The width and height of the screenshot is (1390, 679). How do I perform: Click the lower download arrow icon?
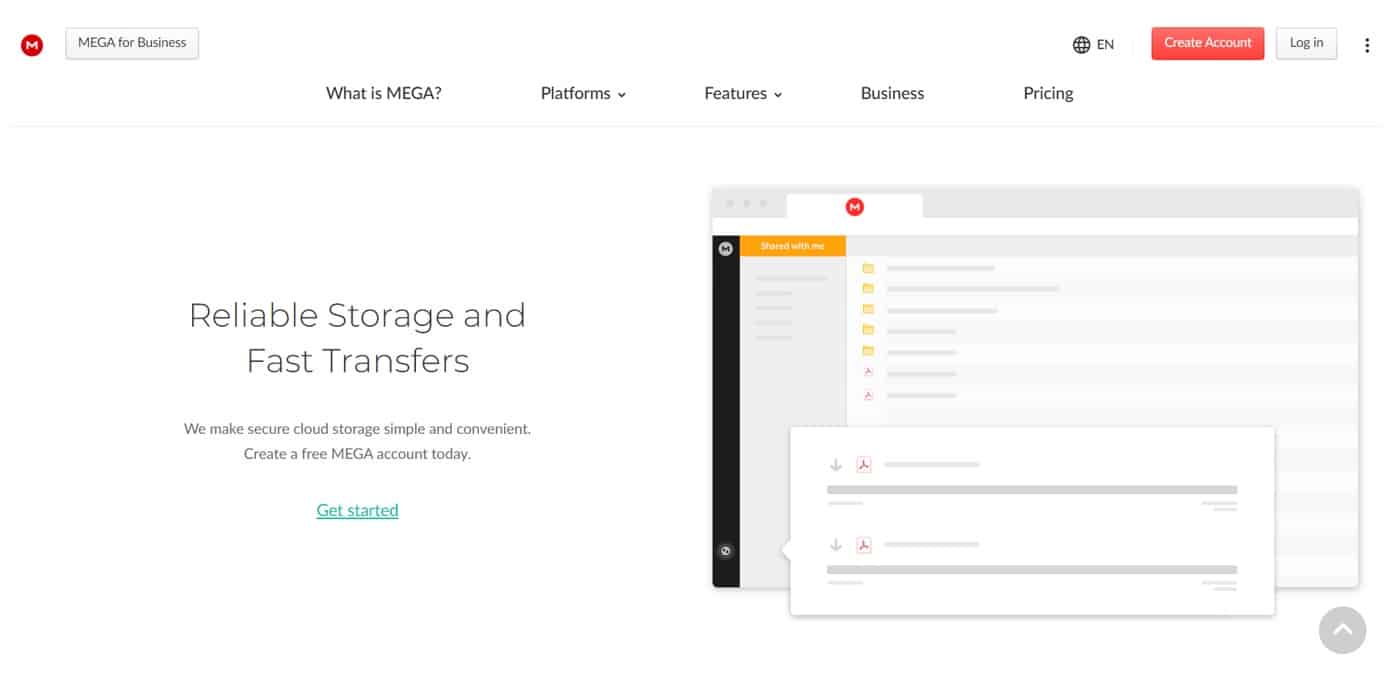pyautogui.click(x=836, y=545)
